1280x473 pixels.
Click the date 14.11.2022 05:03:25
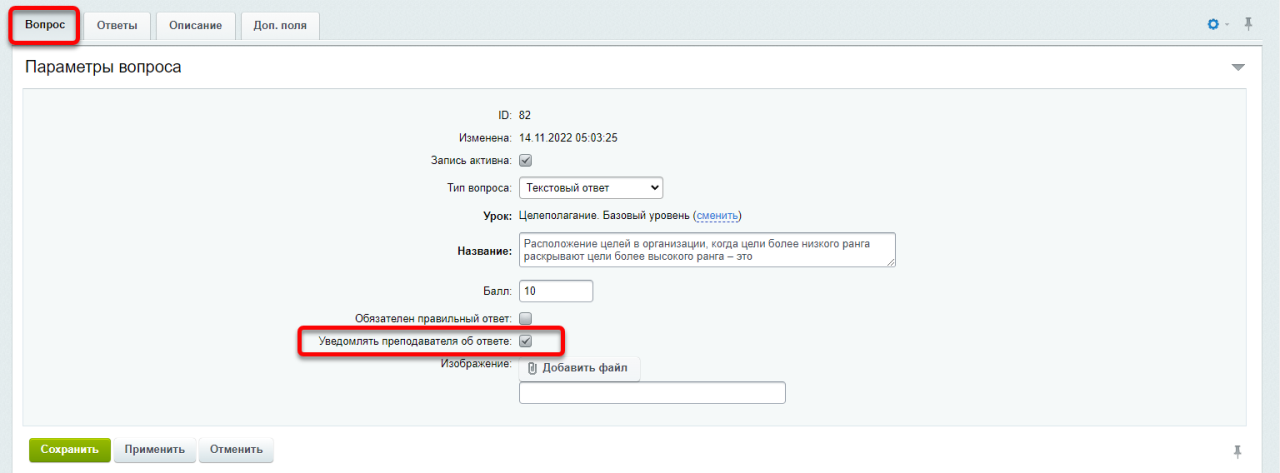568,137
